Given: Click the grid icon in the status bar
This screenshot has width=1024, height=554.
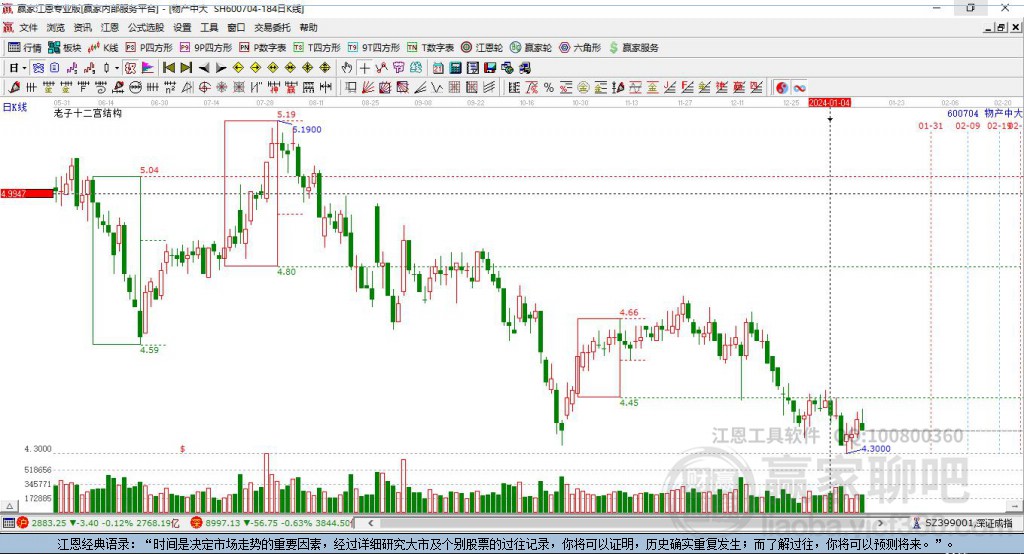Looking at the screenshot, I should click(8, 523).
